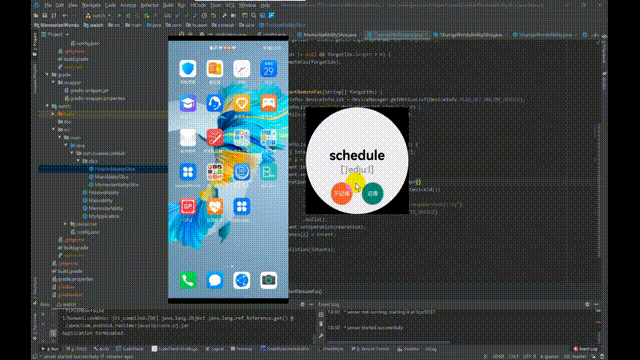Open the blue Messages chat bubble app
Image resolution: width=640 pixels, height=360 pixels.
click(215, 280)
